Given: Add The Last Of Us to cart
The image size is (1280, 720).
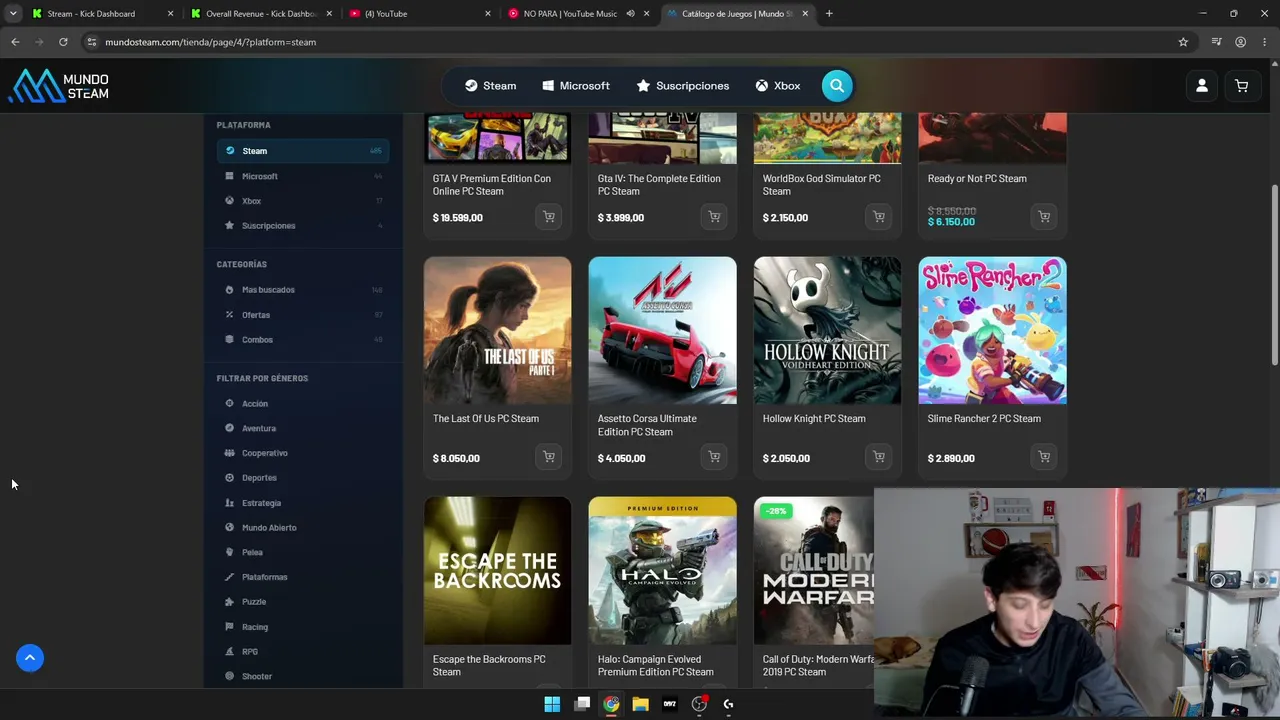Looking at the screenshot, I should coord(549,457).
